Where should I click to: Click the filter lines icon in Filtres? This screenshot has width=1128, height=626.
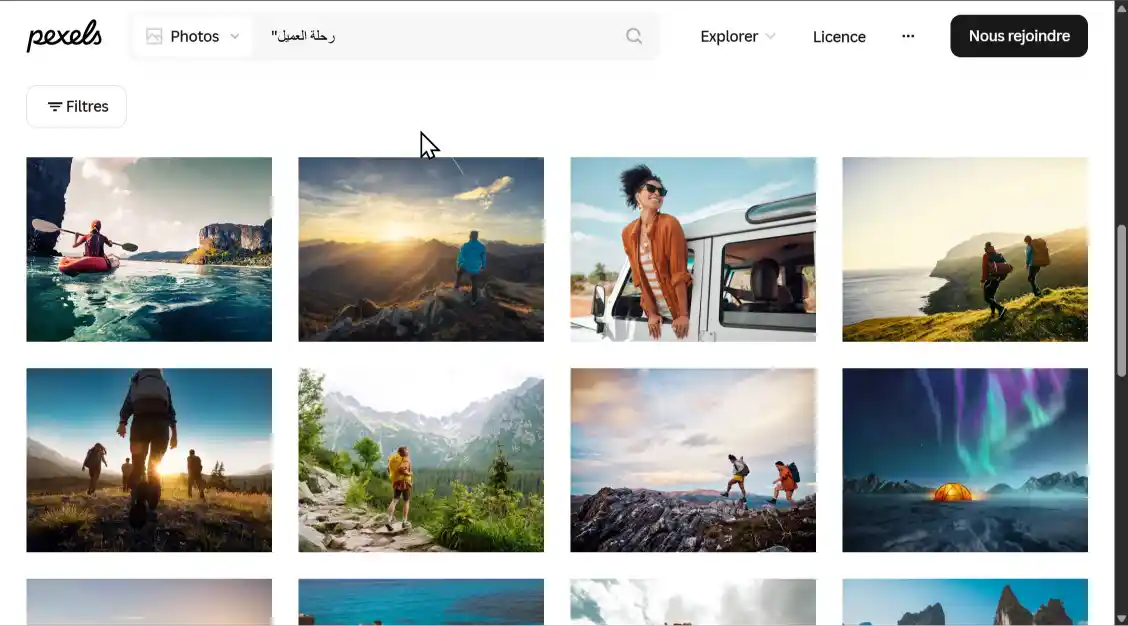55,107
